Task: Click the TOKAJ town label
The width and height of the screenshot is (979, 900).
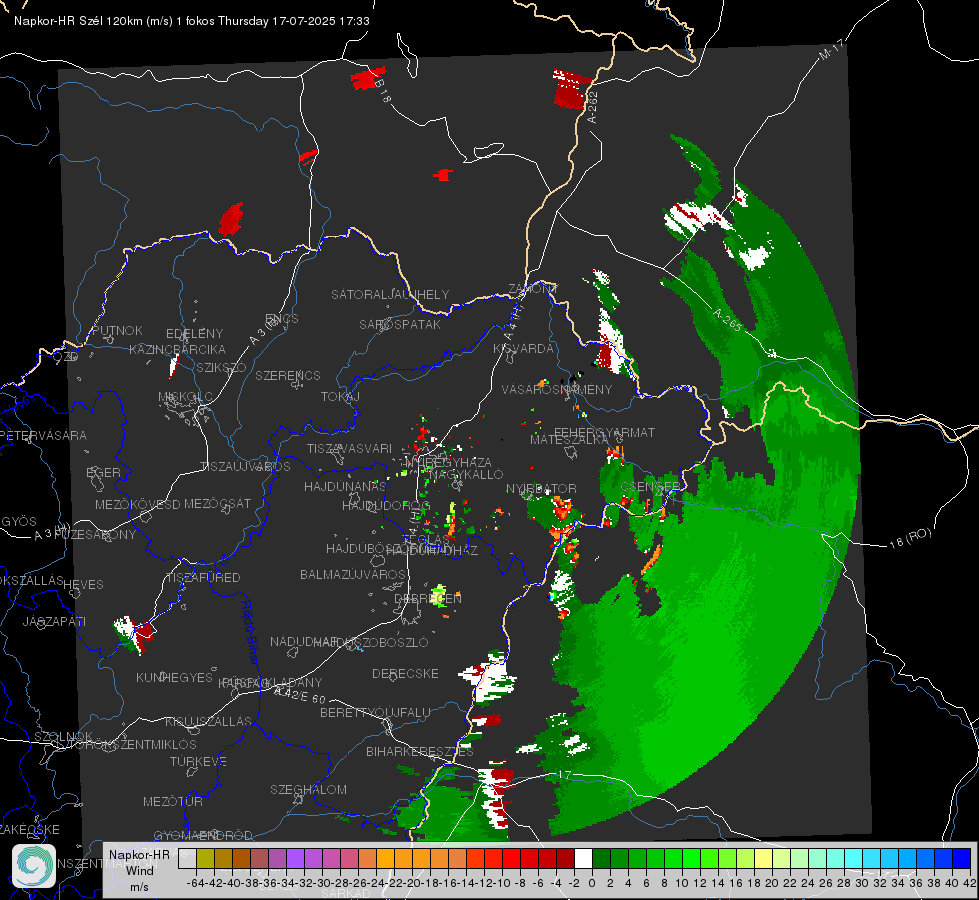Action: click(x=340, y=397)
